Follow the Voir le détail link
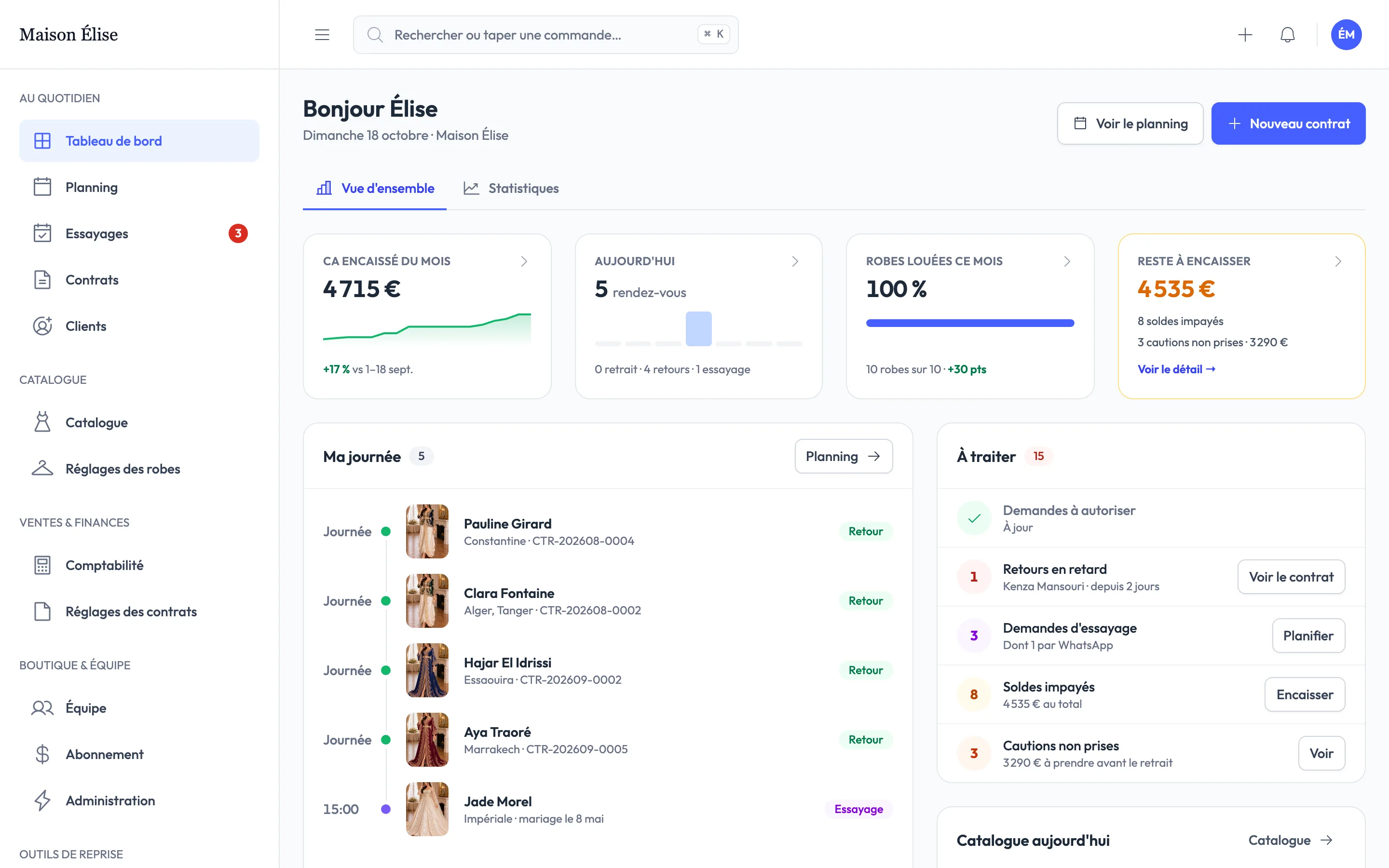Image resolution: width=1389 pixels, height=868 pixels. (x=1176, y=369)
